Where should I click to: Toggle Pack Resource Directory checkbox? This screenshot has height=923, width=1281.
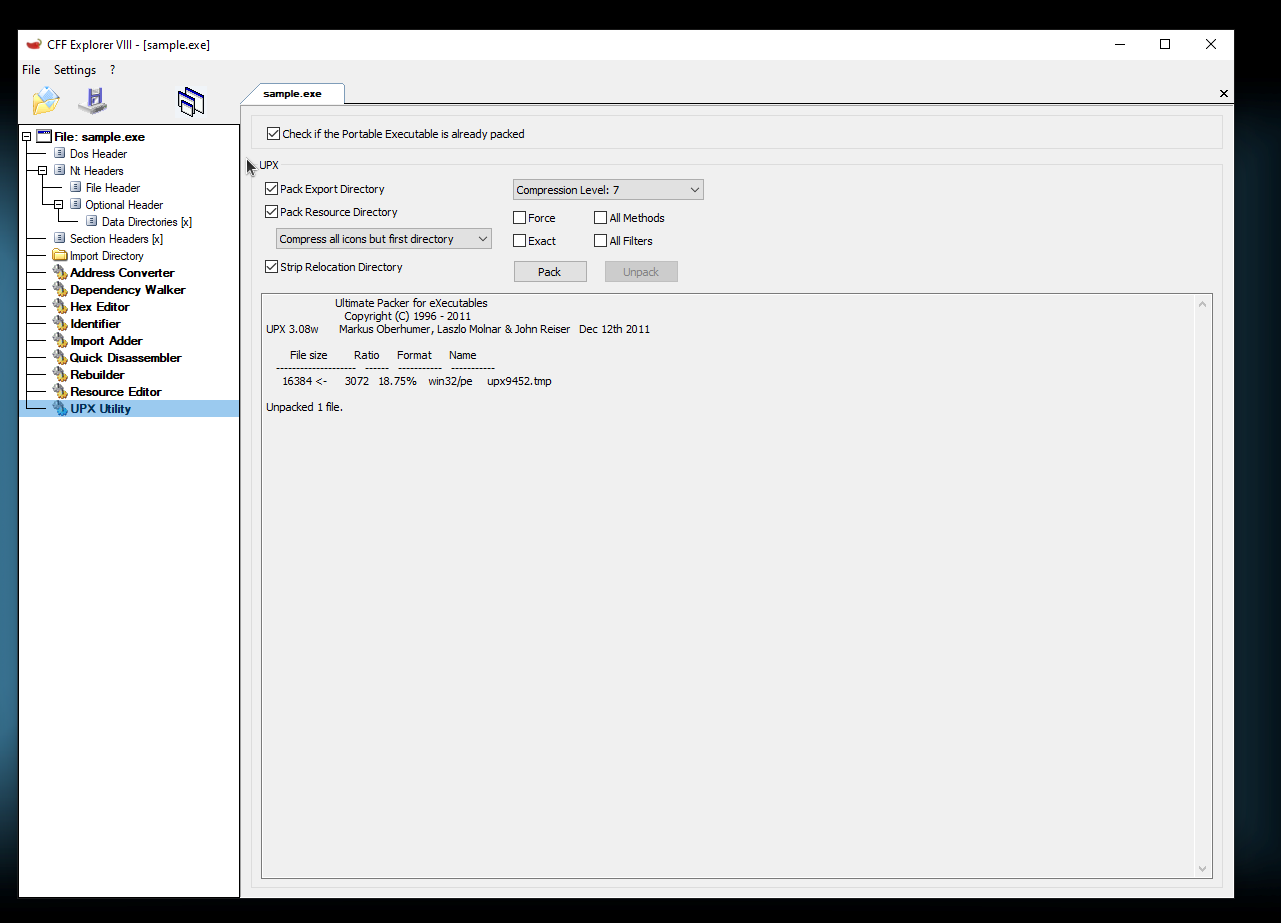271,212
